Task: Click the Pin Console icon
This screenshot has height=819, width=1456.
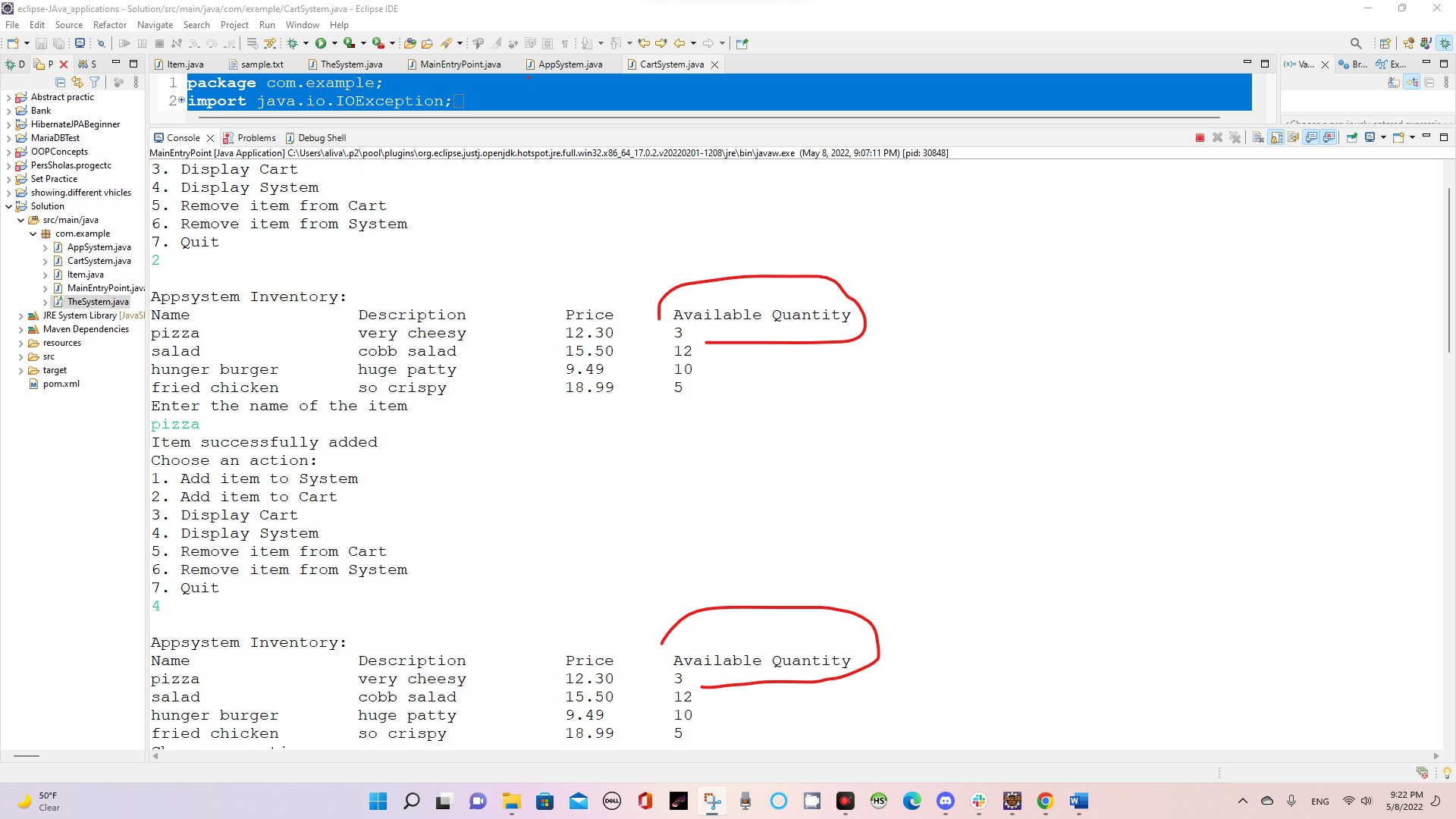Action: (1352, 137)
